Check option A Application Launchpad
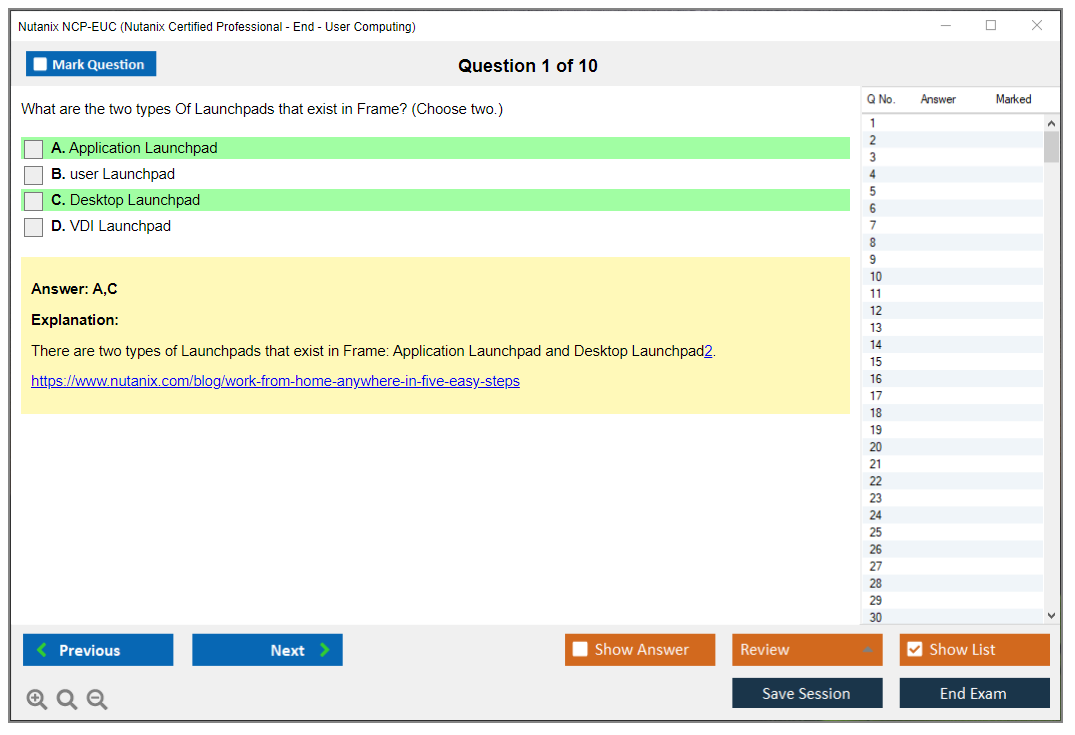The width and height of the screenshot is (1075, 735). click(x=34, y=149)
